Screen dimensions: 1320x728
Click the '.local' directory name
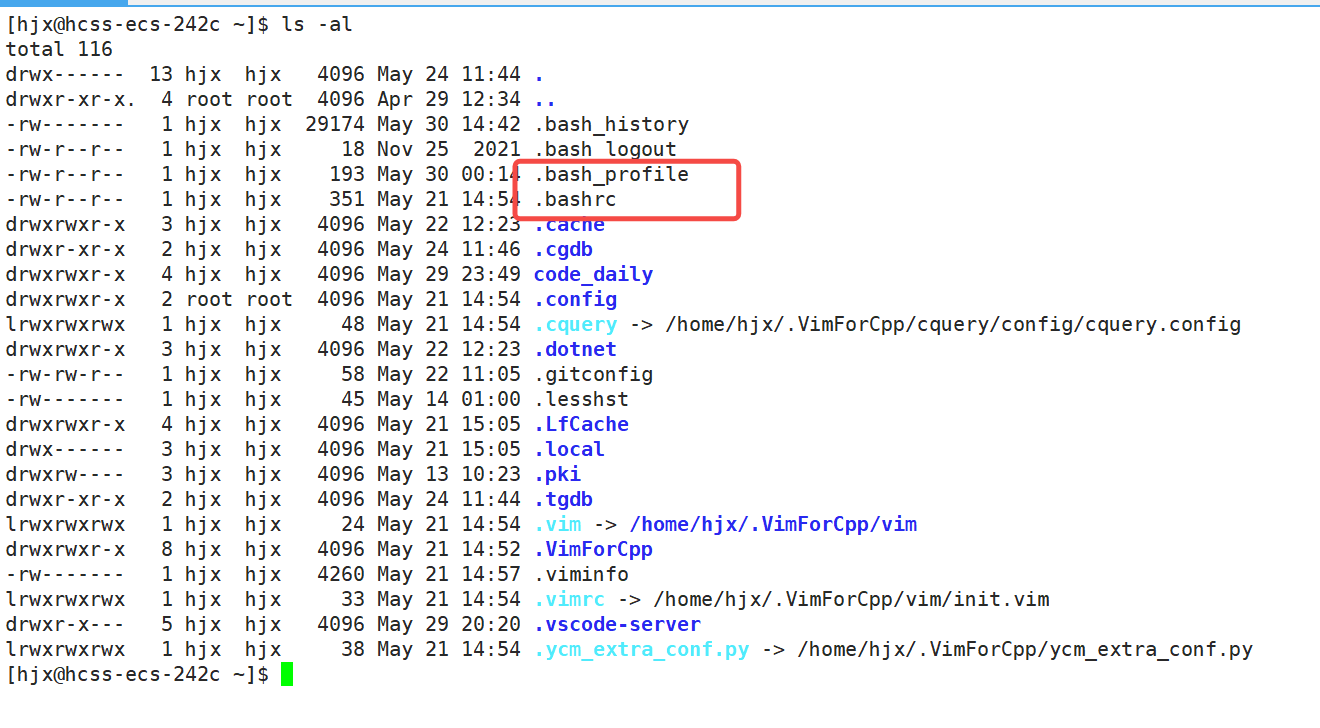click(569, 450)
